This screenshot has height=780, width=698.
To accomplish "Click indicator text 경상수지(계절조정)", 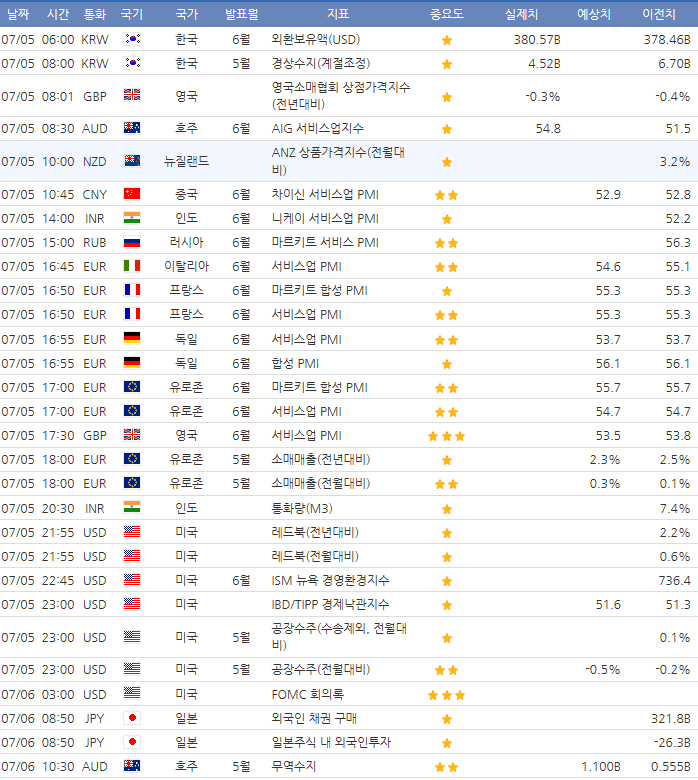I will (x=320, y=63).
